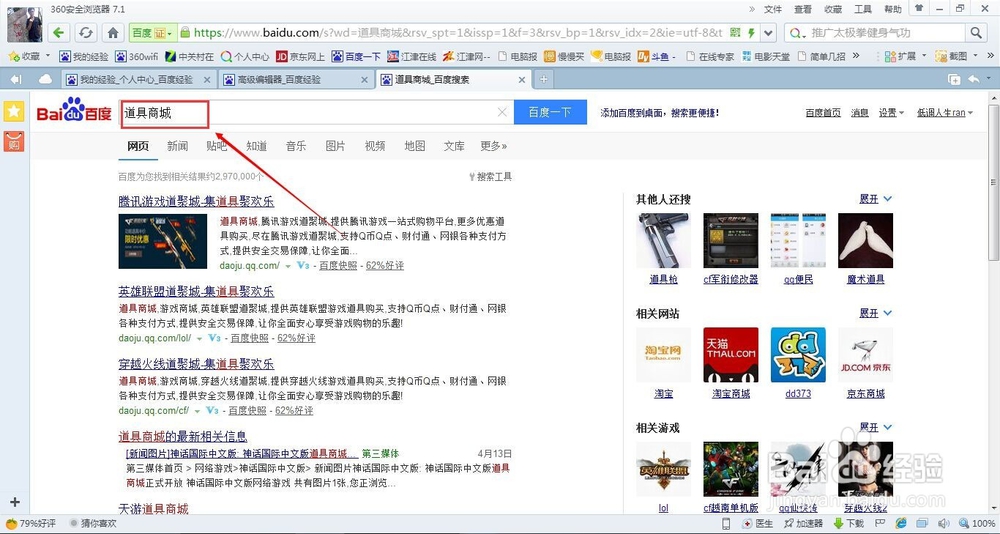Expand 展开 in 其他人还搜 section
The height and width of the screenshot is (534, 1000).
[x=876, y=199]
